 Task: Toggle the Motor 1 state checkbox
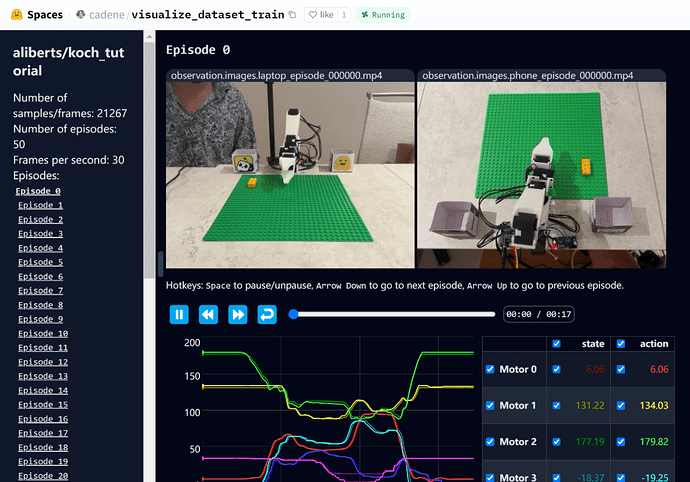[557, 405]
